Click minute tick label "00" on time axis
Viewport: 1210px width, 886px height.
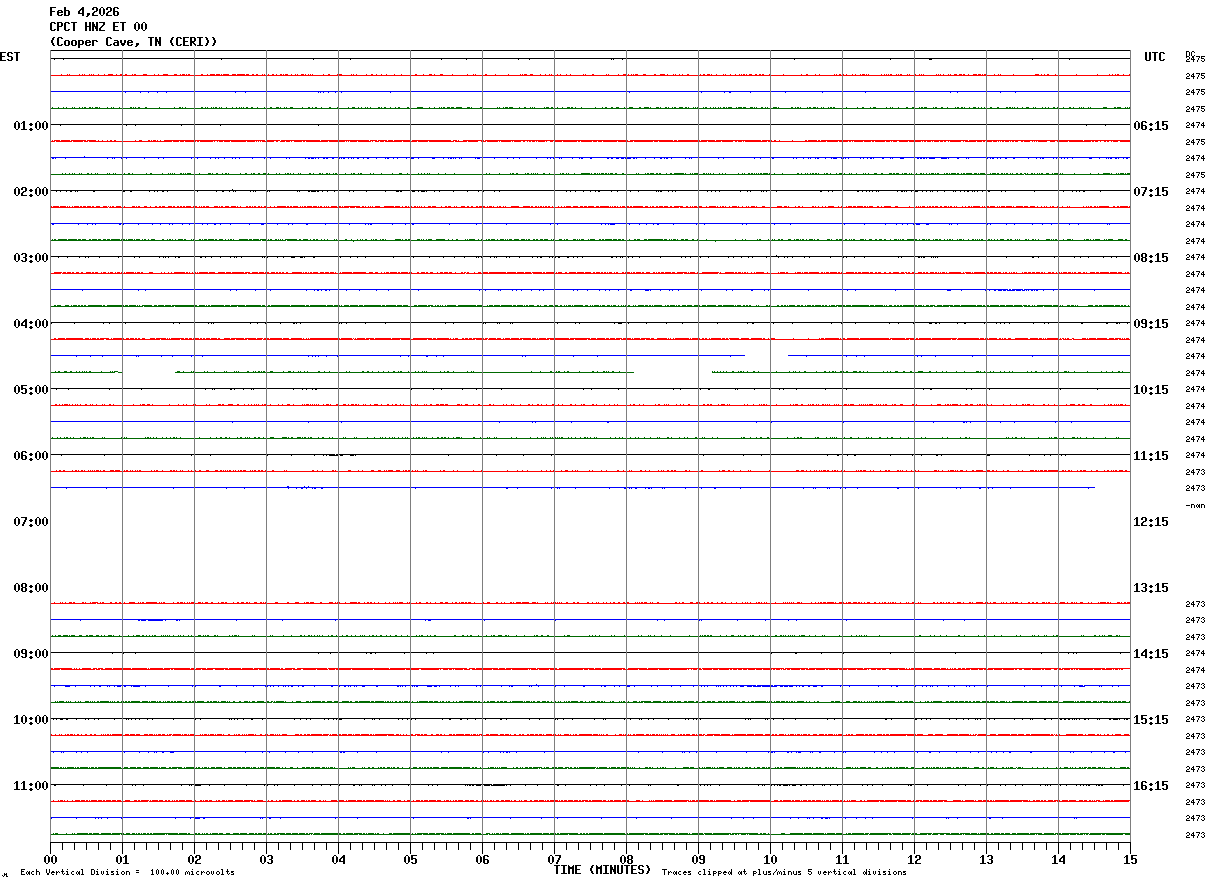pos(50,860)
